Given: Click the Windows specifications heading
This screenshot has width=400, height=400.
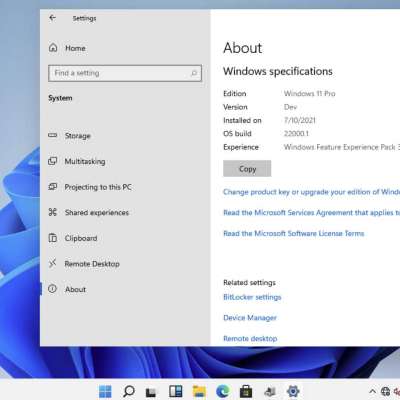Looking at the screenshot, I should click(278, 71).
